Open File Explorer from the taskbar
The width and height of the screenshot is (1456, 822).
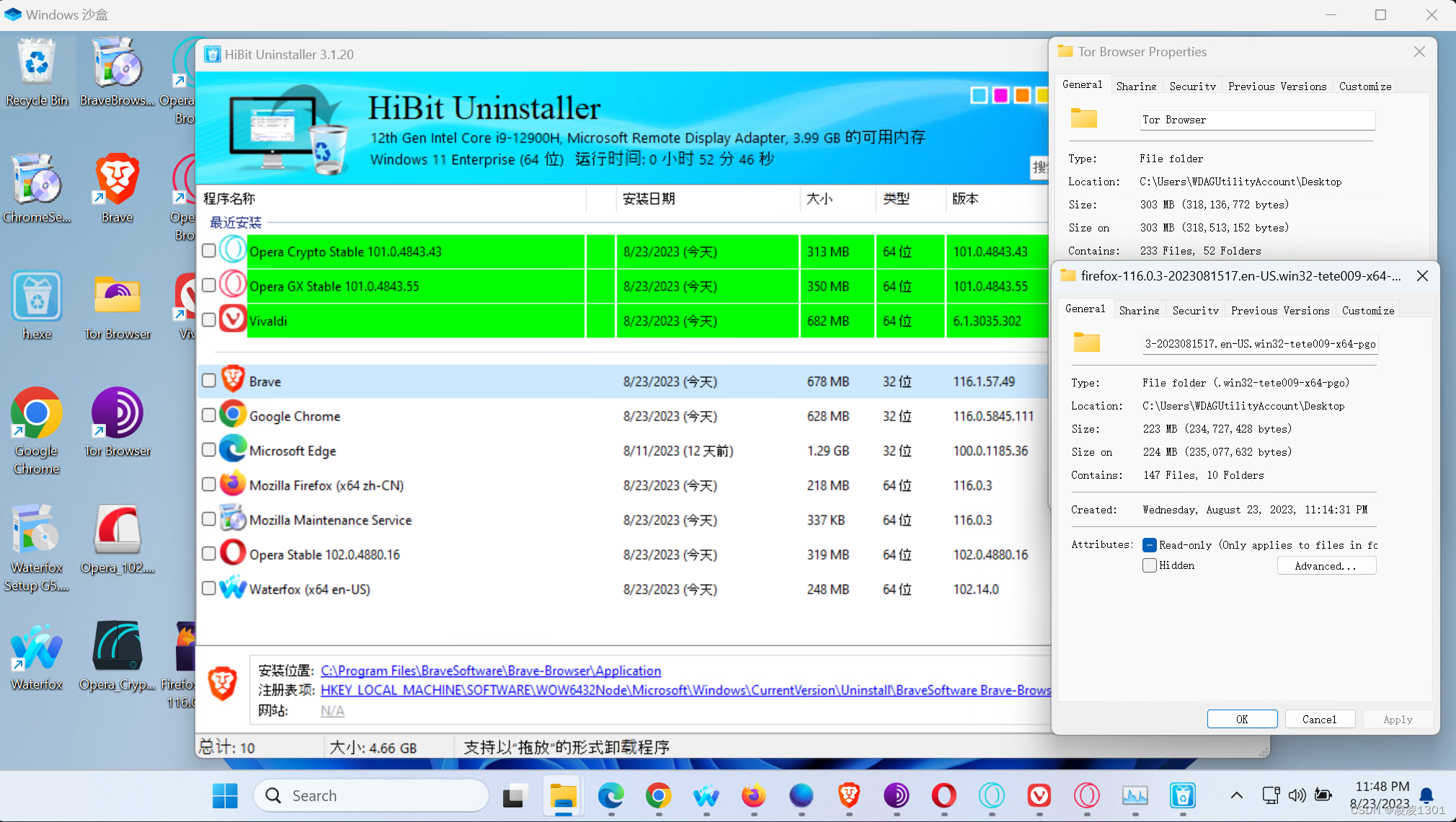pos(563,796)
